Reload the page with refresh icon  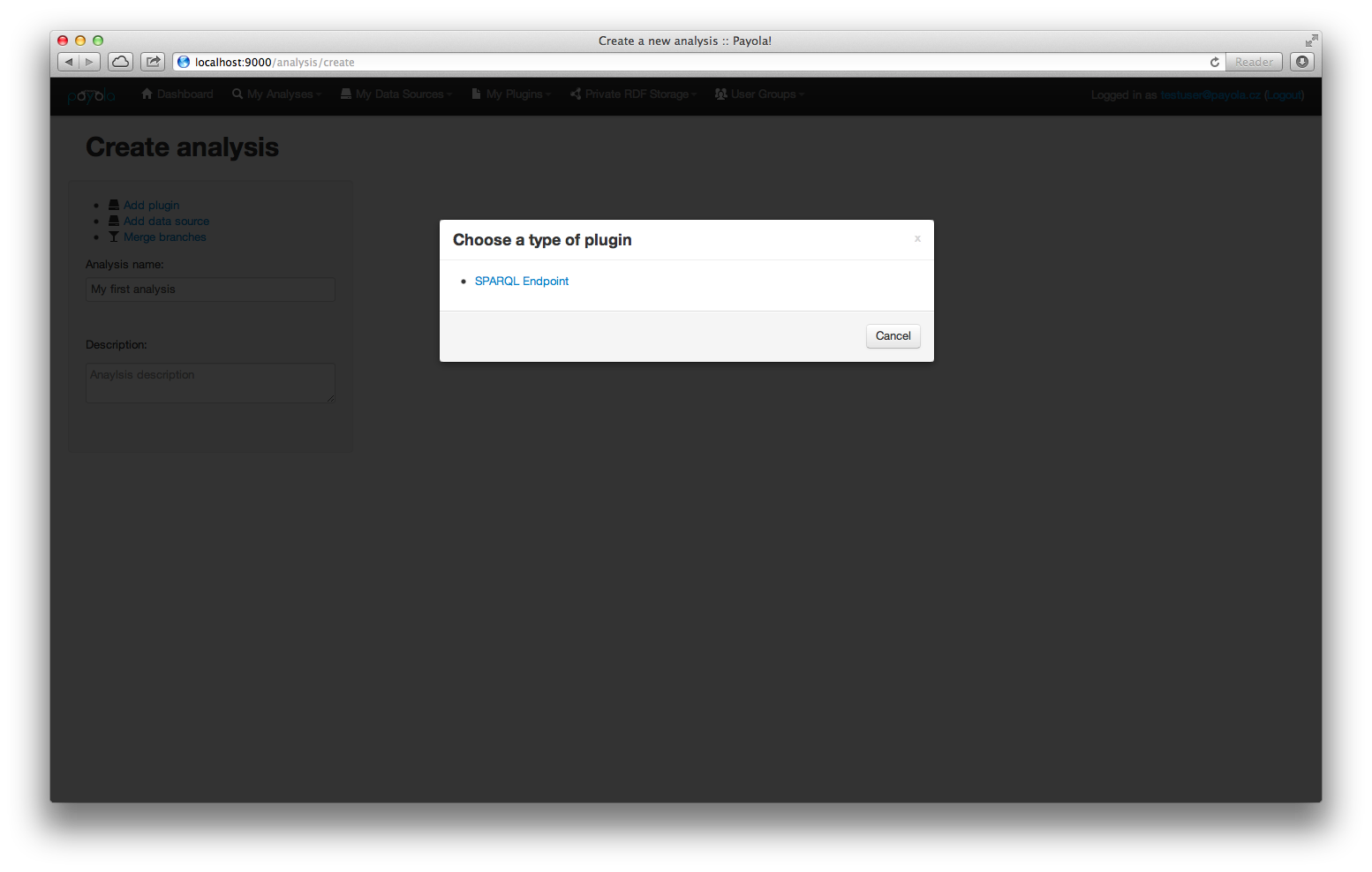click(x=1215, y=62)
